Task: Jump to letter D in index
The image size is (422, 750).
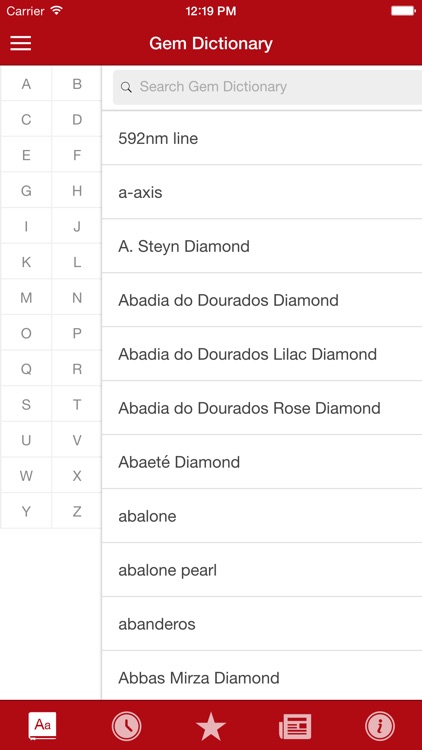Action: click(77, 119)
